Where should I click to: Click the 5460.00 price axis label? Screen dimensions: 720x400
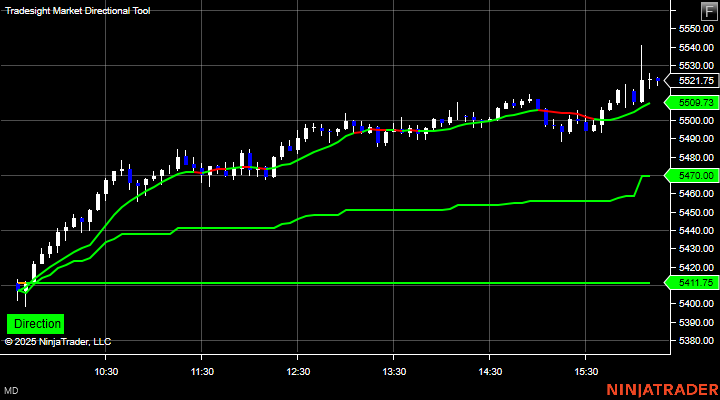(x=696, y=194)
